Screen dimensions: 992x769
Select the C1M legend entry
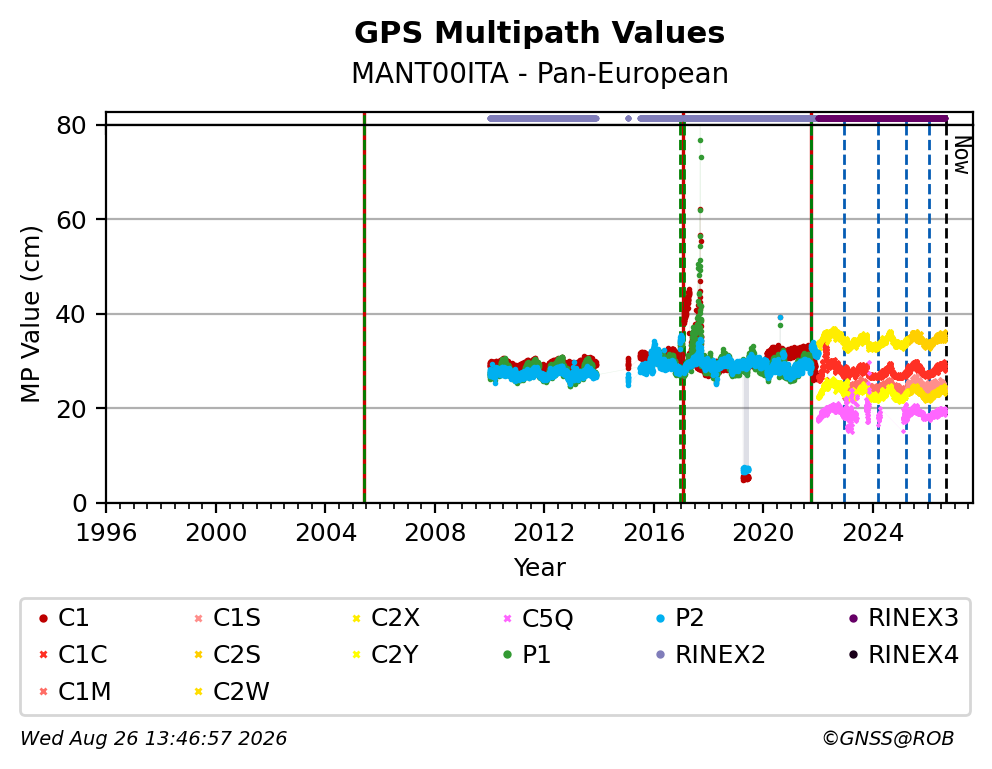[75, 692]
